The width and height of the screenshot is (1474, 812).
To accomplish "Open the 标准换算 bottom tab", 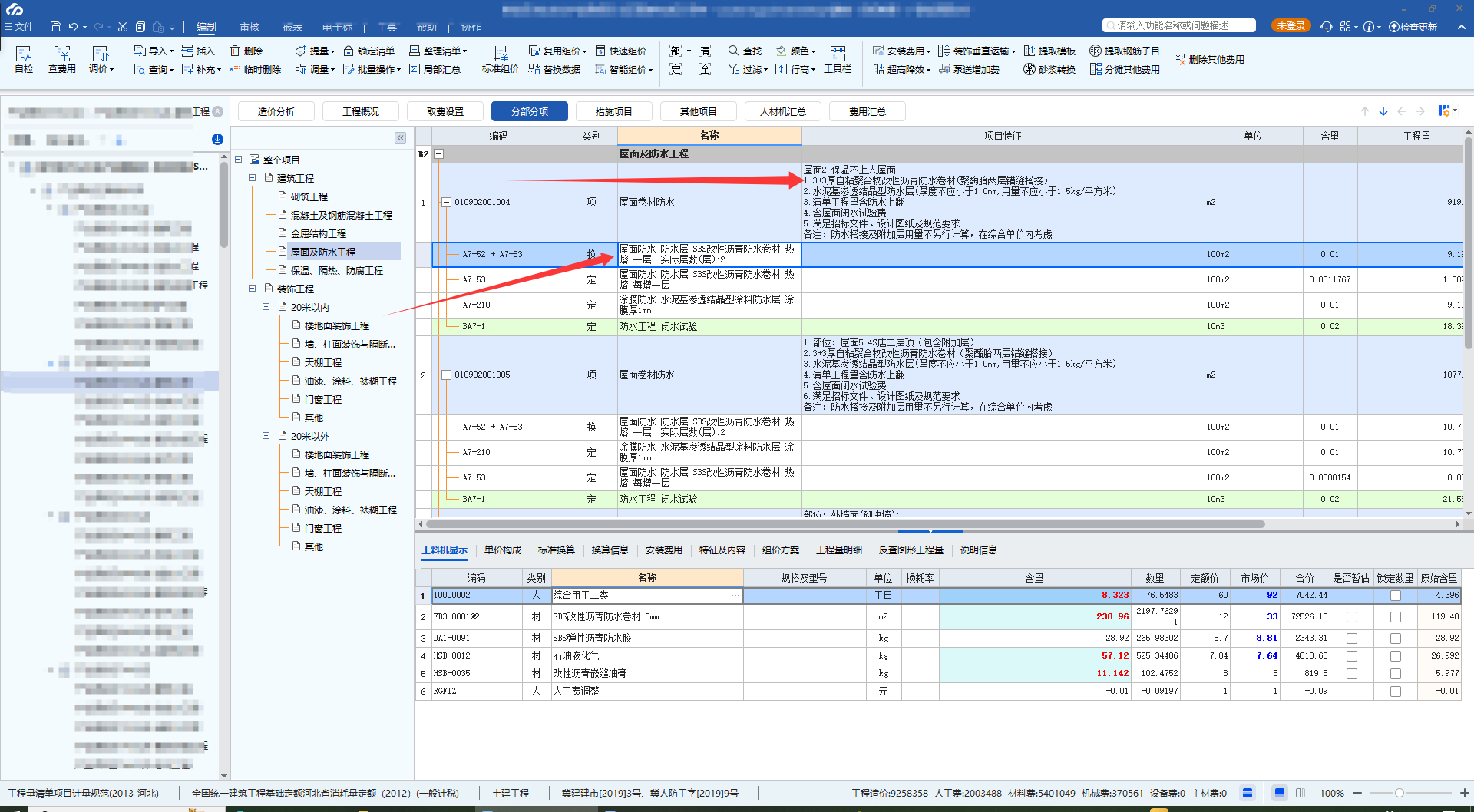I will pyautogui.click(x=557, y=550).
